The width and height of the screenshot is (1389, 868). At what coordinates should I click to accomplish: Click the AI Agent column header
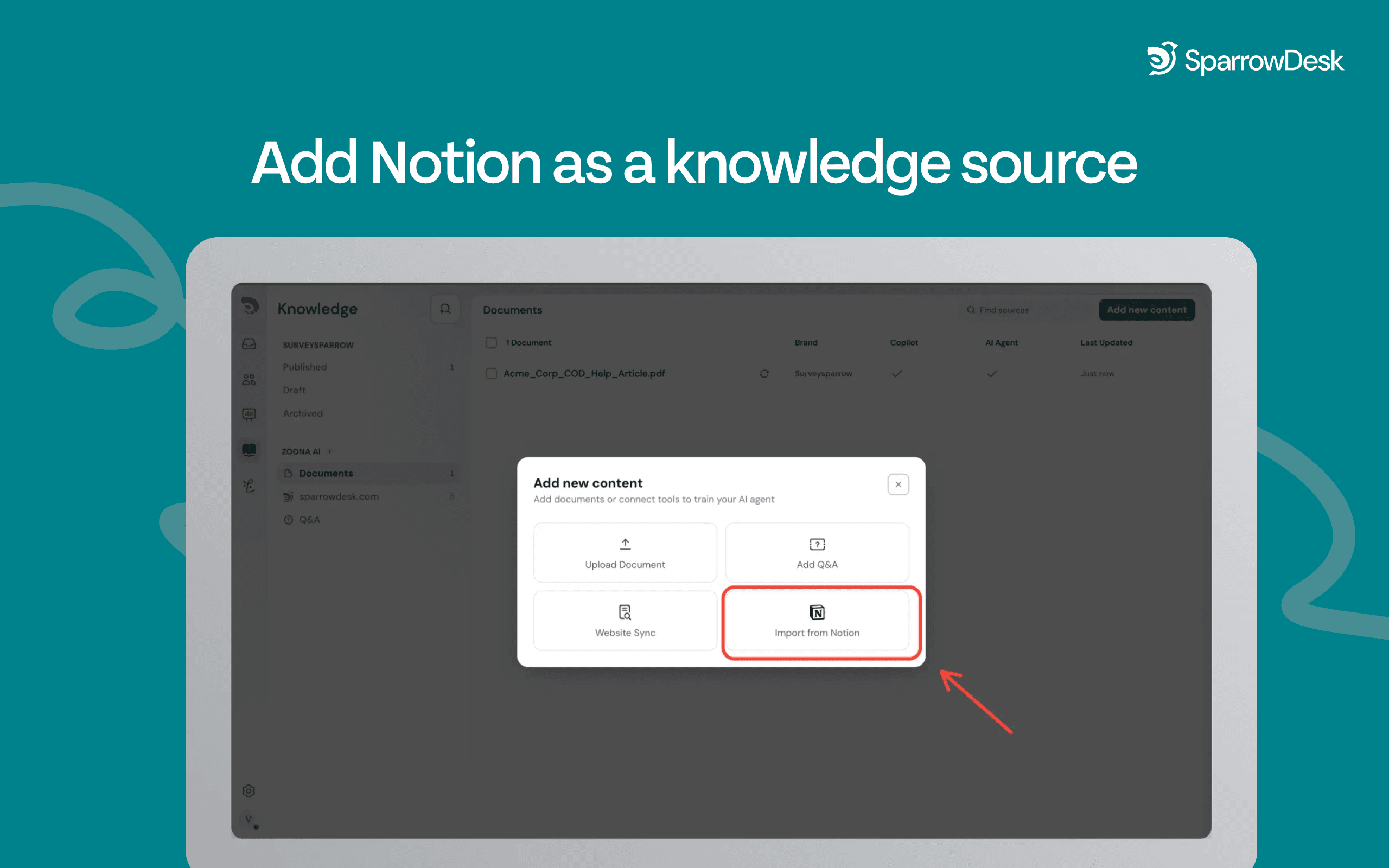point(1002,343)
